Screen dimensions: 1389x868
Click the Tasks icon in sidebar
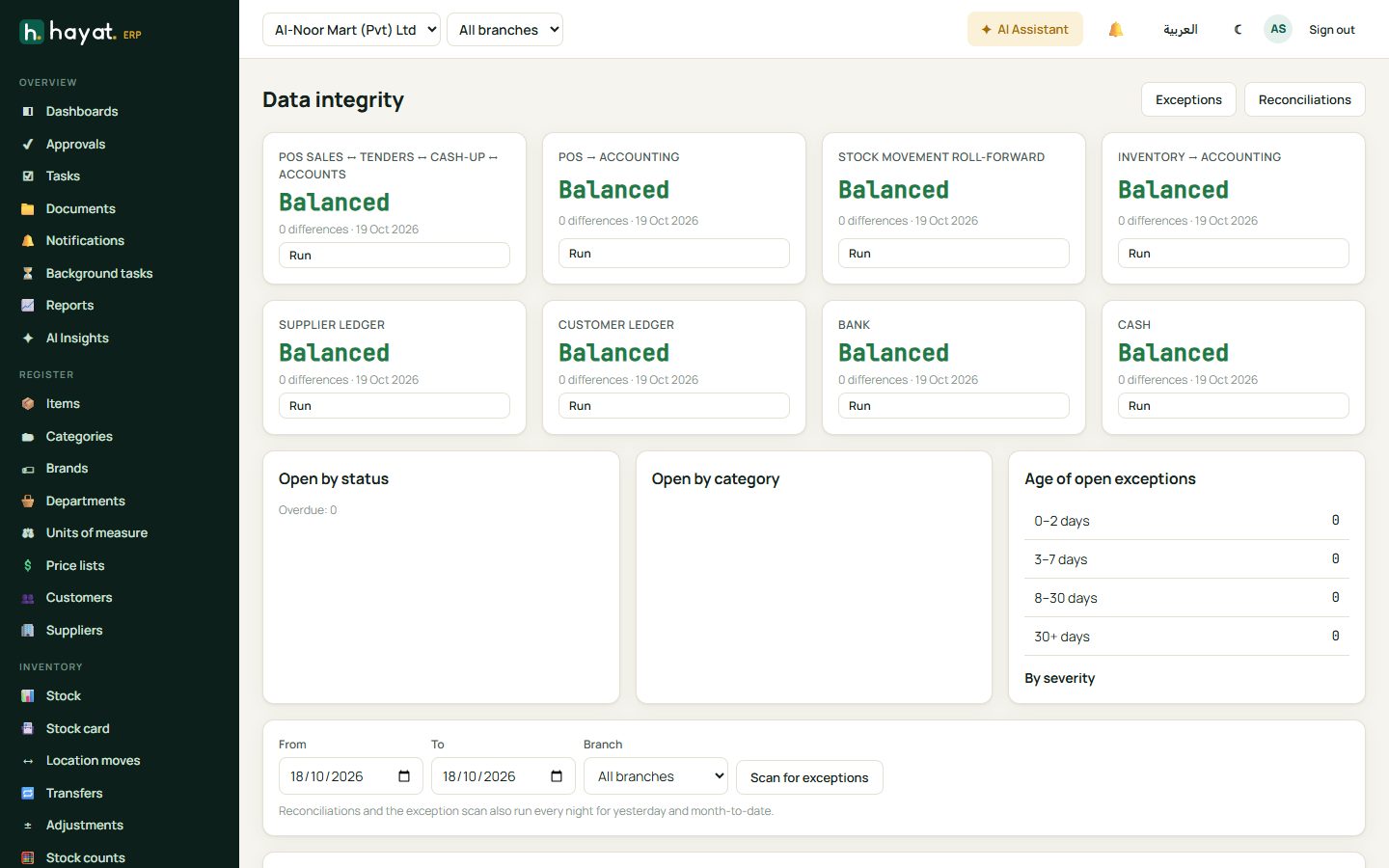click(28, 176)
